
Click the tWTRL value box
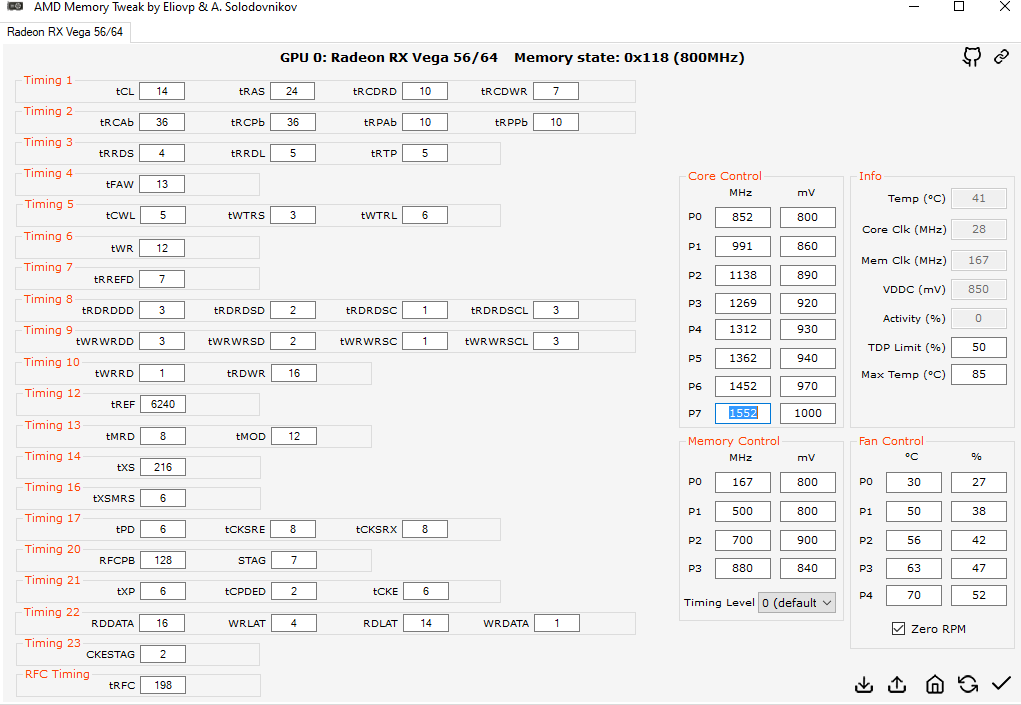(x=425, y=215)
